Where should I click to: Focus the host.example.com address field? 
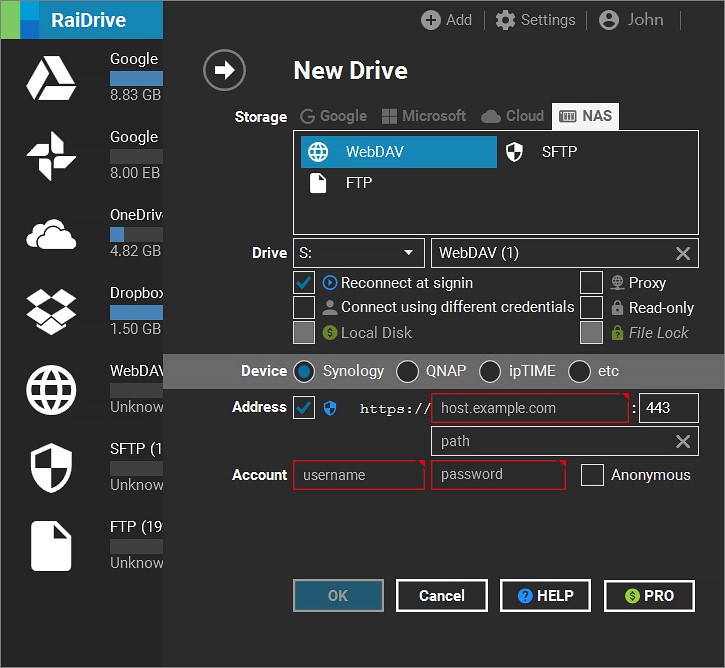pyautogui.click(x=530, y=408)
